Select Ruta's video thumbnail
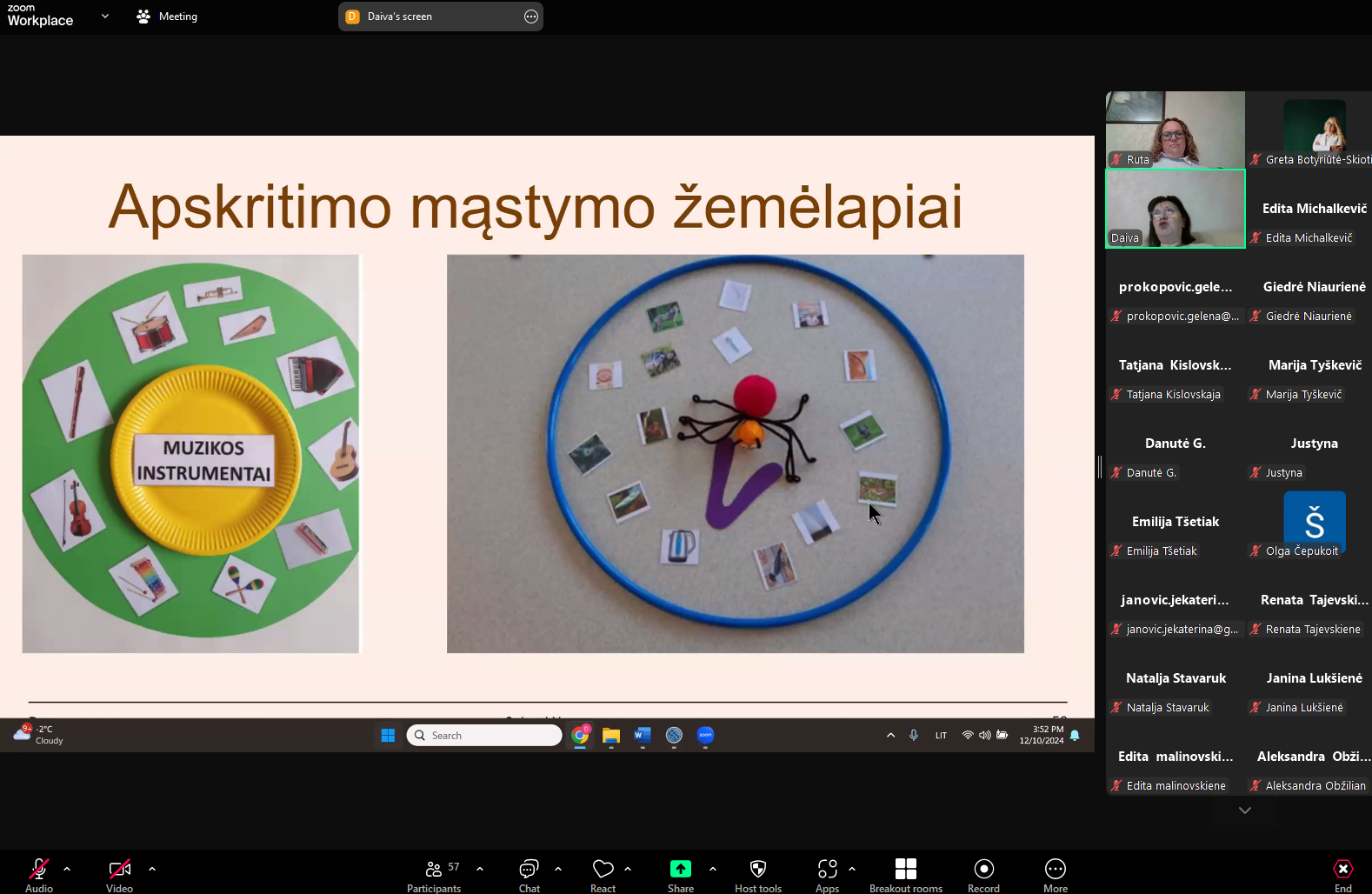This screenshot has height=894, width=1372. coord(1175,130)
